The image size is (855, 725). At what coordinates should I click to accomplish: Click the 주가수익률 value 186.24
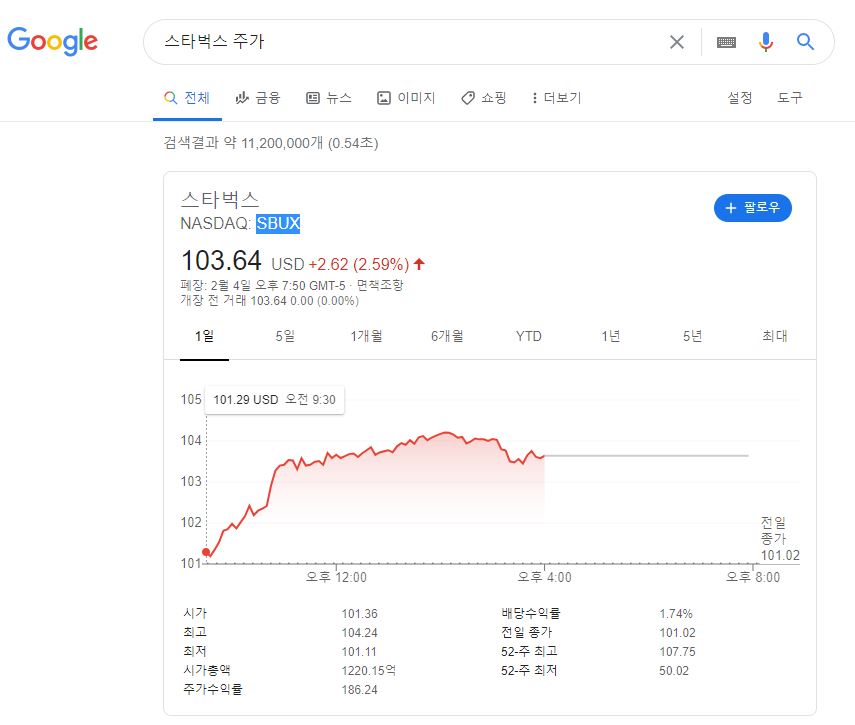click(x=359, y=690)
